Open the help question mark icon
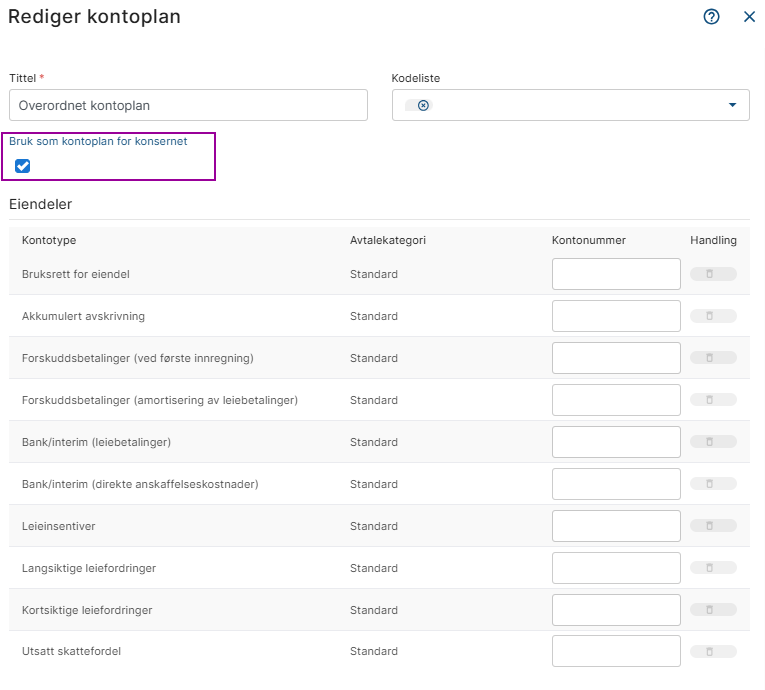 712,17
